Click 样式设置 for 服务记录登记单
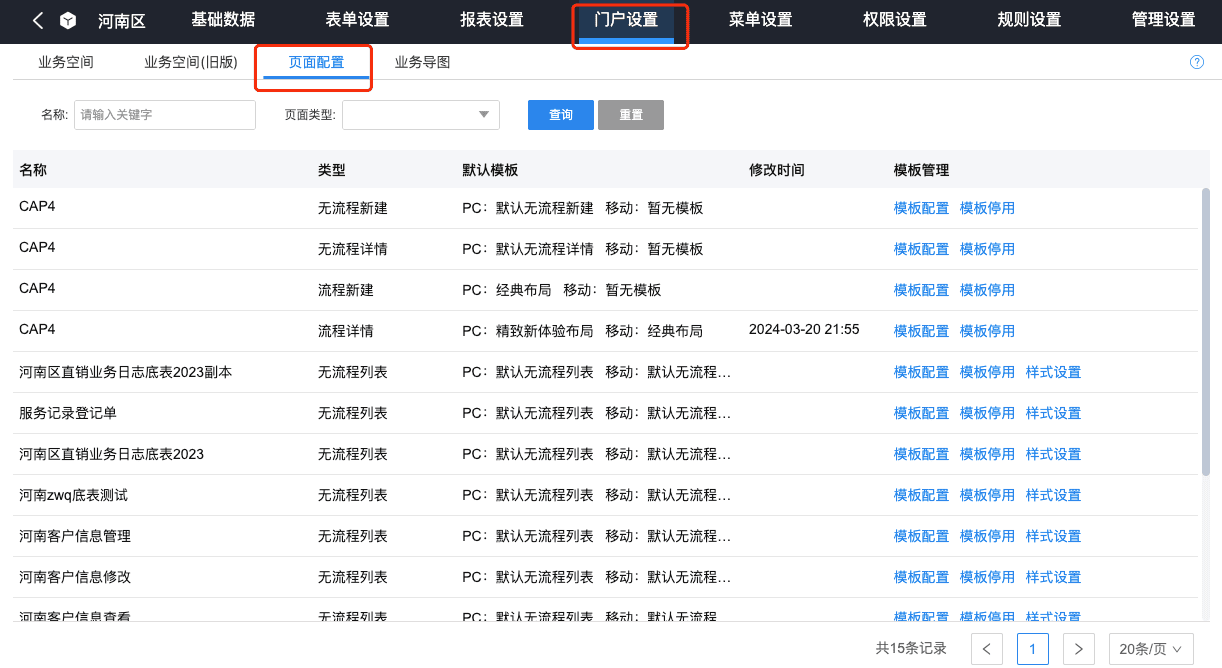The height and width of the screenshot is (668, 1222). (1053, 413)
